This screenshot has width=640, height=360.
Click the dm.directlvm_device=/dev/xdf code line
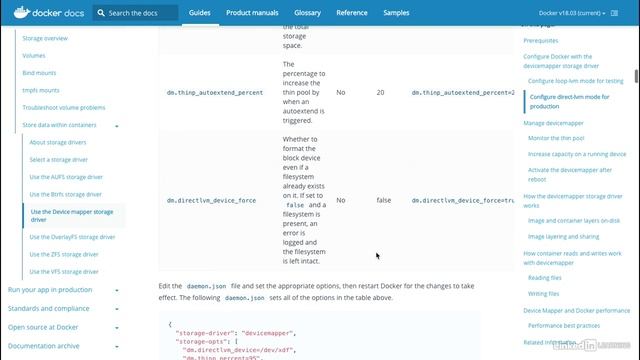click(239, 350)
